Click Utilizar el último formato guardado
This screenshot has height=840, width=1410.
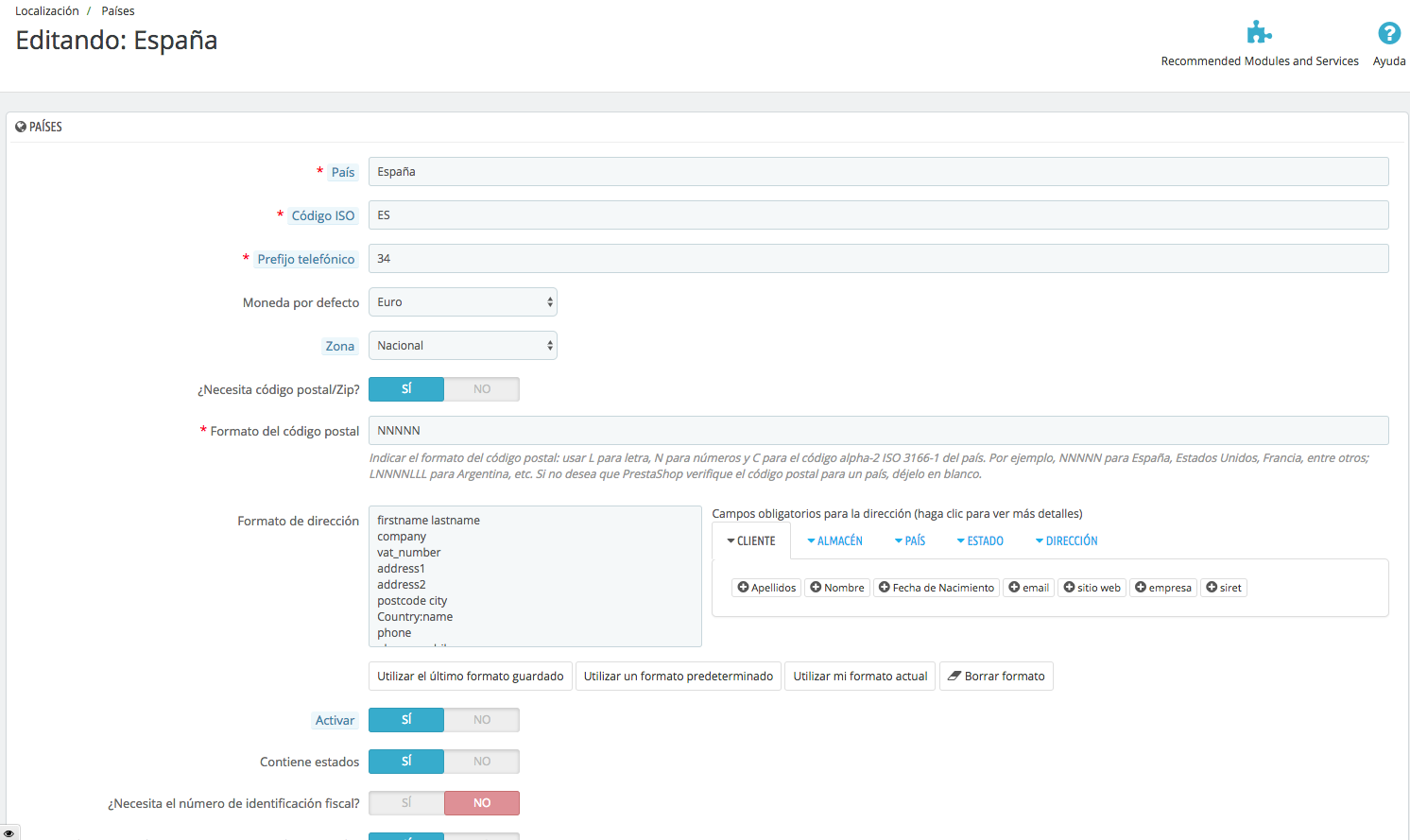[x=471, y=677]
